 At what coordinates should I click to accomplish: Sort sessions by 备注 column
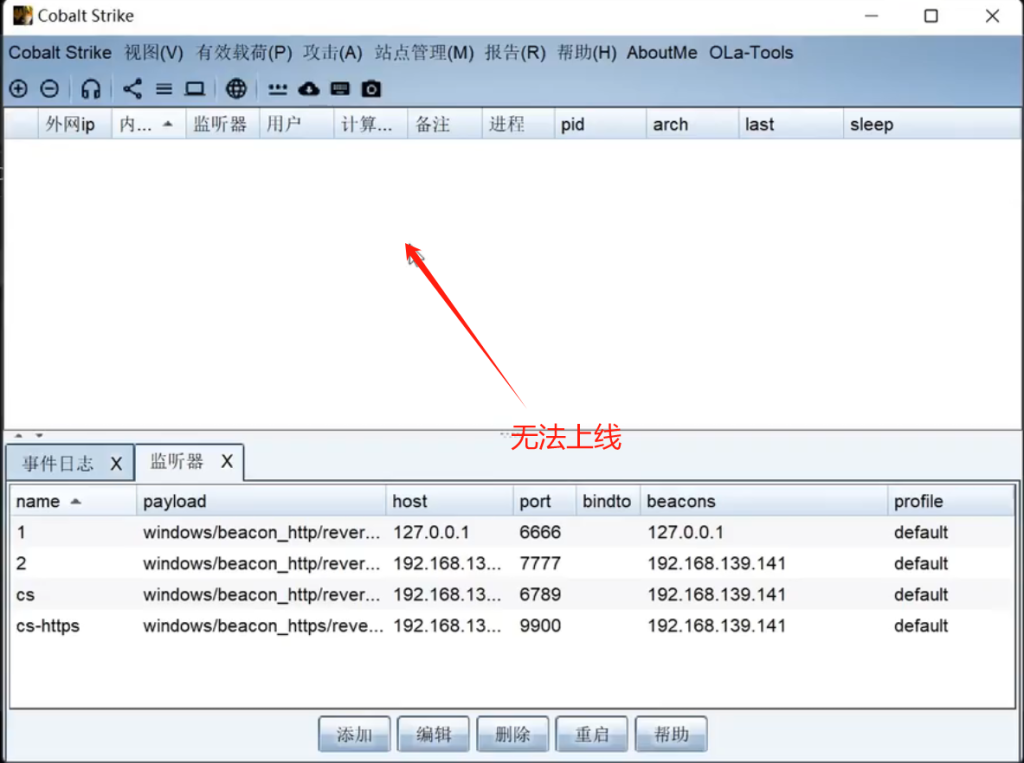tap(445, 124)
